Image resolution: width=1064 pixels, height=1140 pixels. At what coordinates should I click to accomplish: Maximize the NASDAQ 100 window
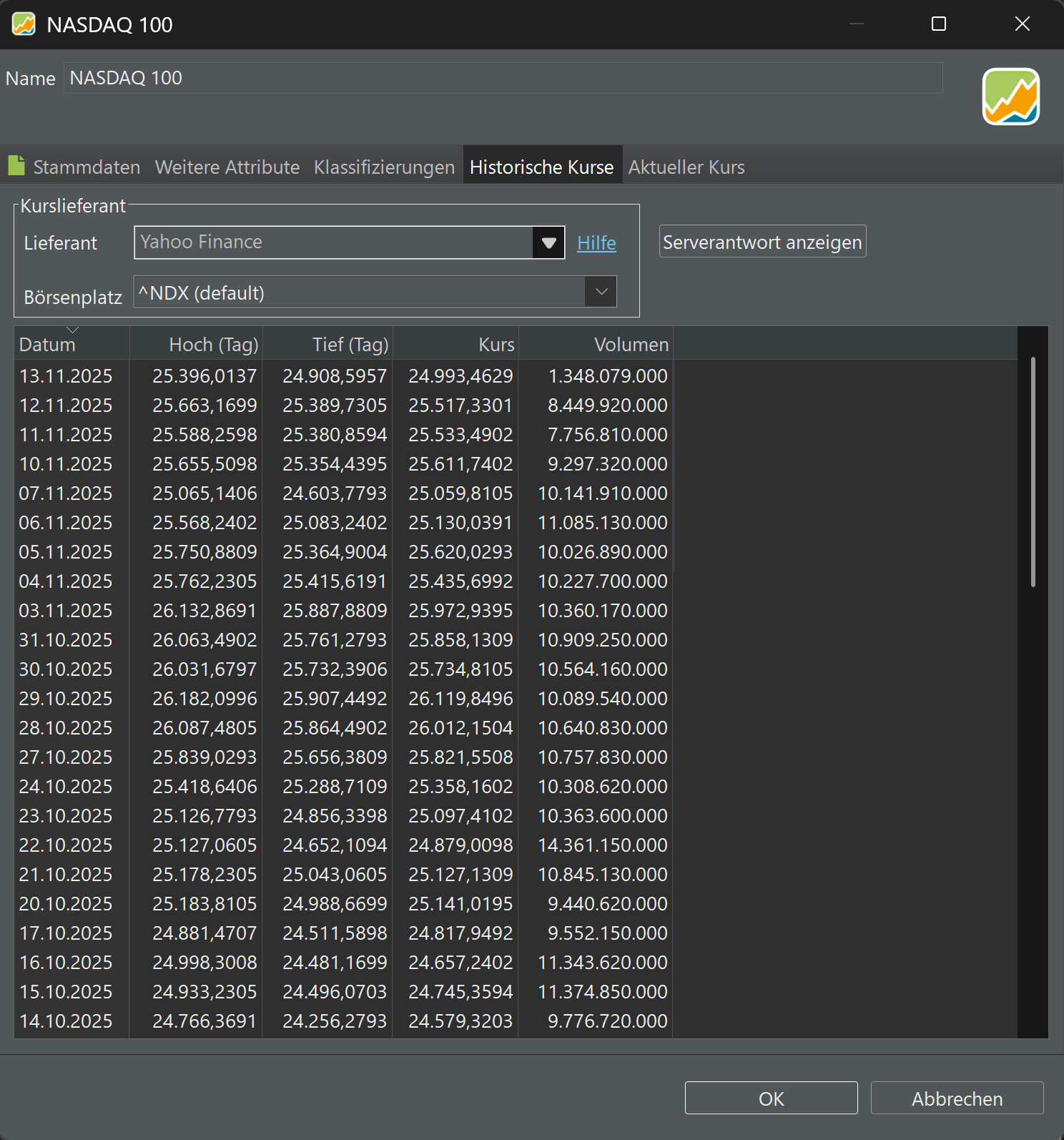point(939,24)
